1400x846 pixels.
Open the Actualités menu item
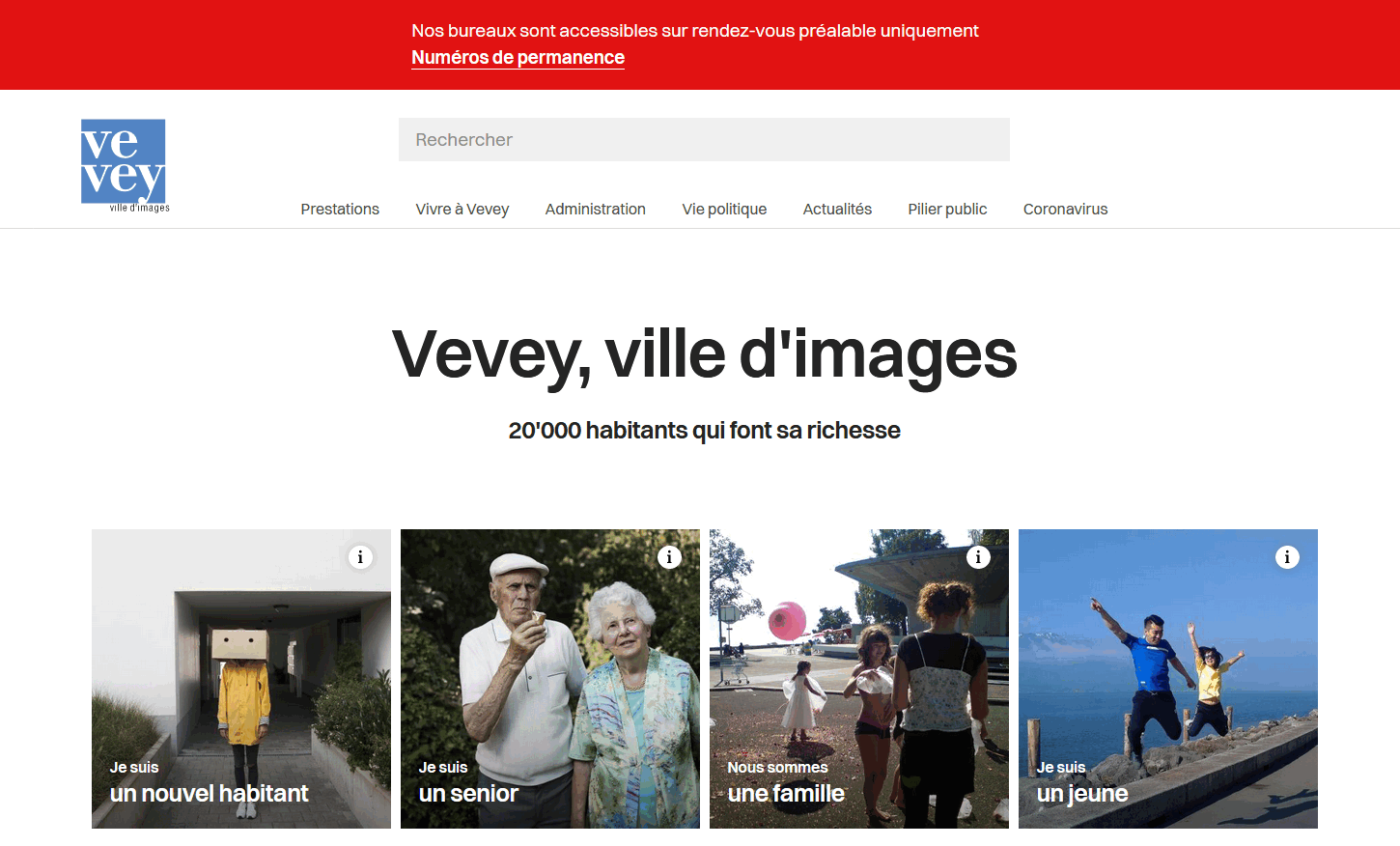tap(837, 209)
